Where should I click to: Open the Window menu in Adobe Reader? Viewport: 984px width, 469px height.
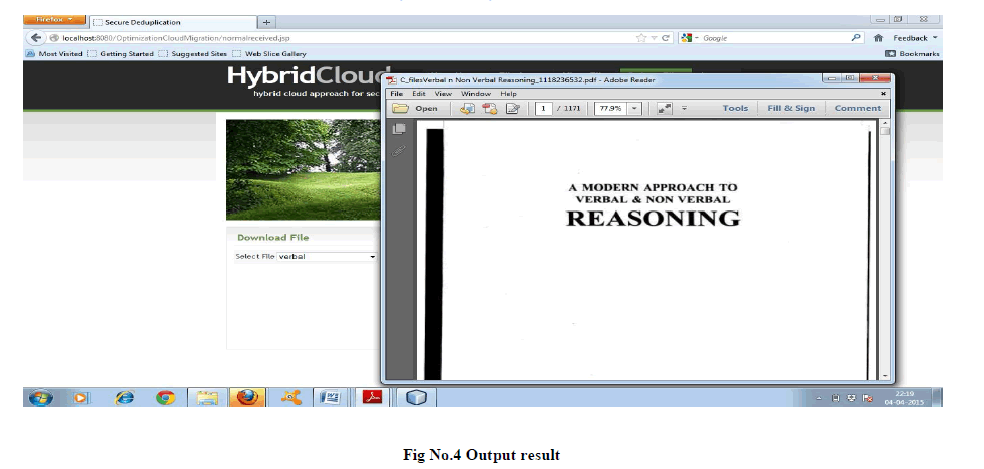point(476,93)
